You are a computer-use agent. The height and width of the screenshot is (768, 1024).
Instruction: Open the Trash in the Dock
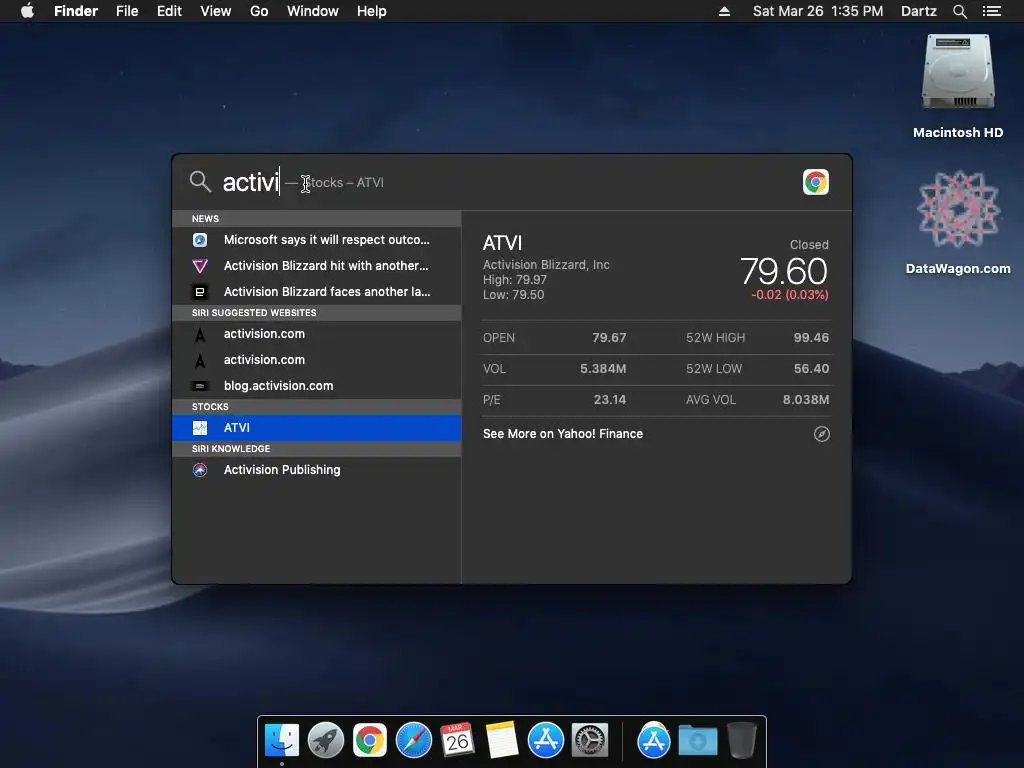click(x=741, y=741)
